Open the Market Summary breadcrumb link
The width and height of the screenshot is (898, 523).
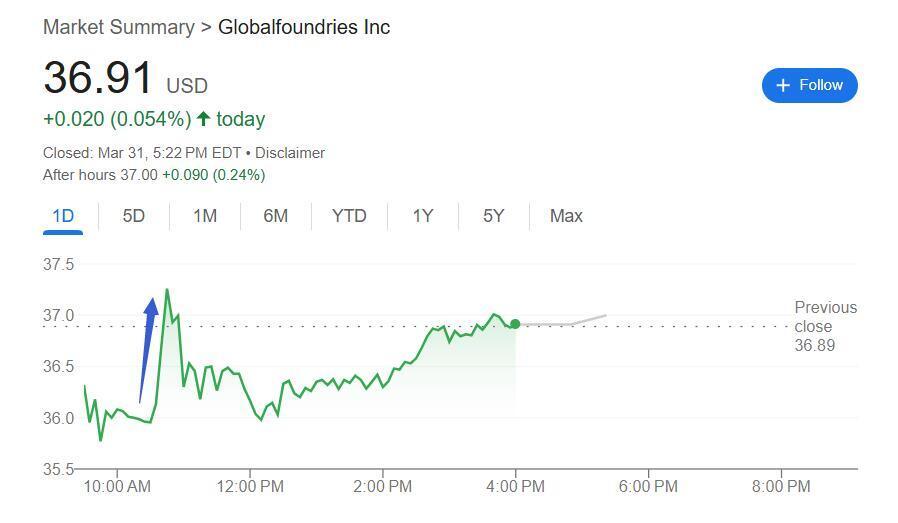click(x=118, y=27)
